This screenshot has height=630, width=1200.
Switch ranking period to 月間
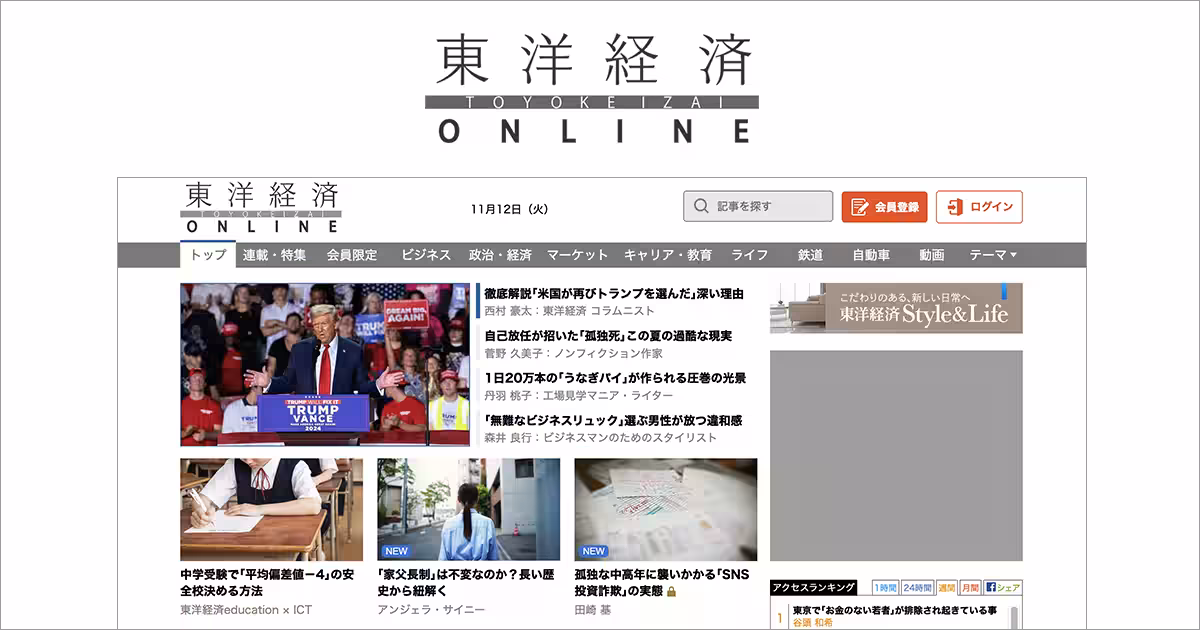969,586
